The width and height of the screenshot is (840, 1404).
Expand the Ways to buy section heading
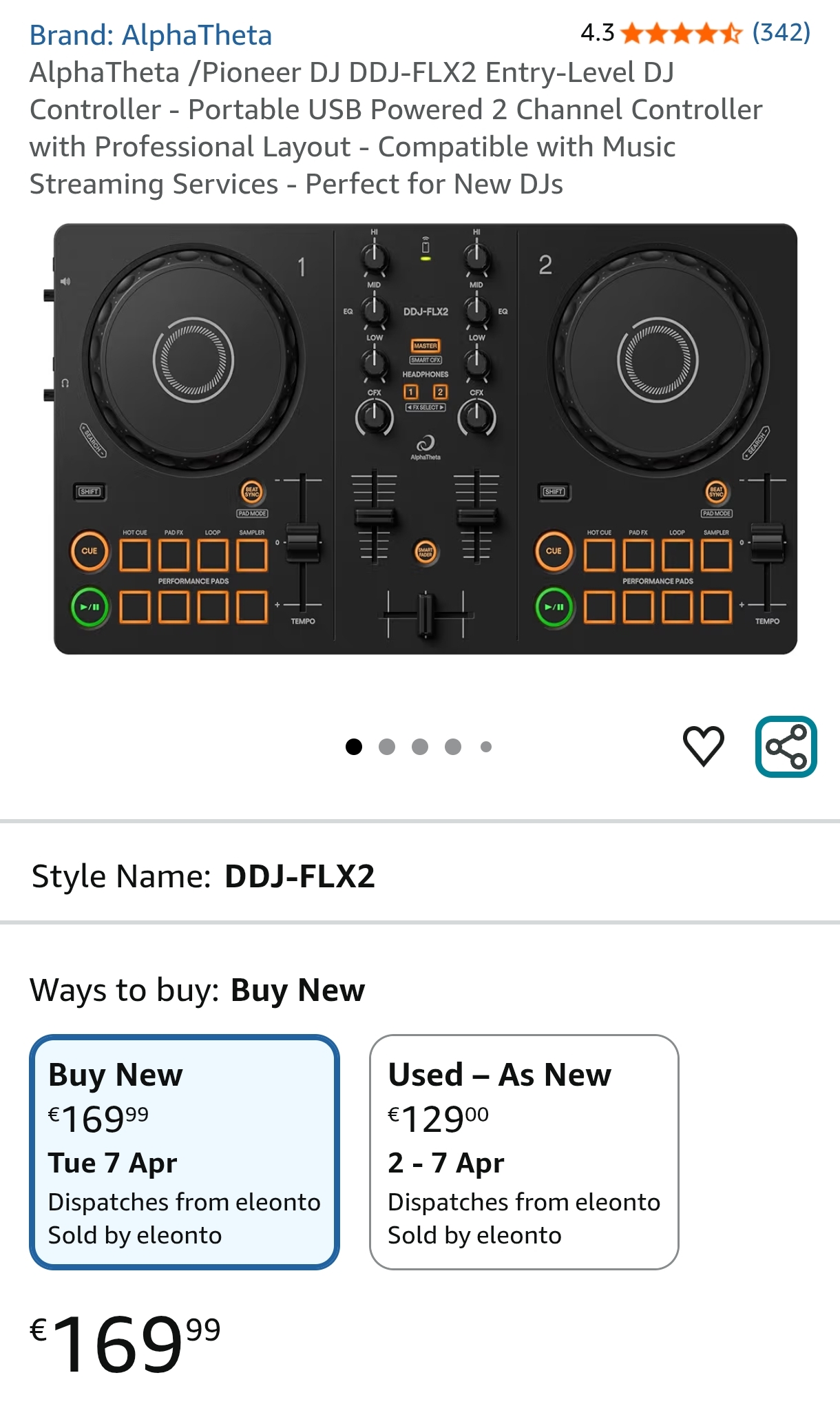[197, 991]
